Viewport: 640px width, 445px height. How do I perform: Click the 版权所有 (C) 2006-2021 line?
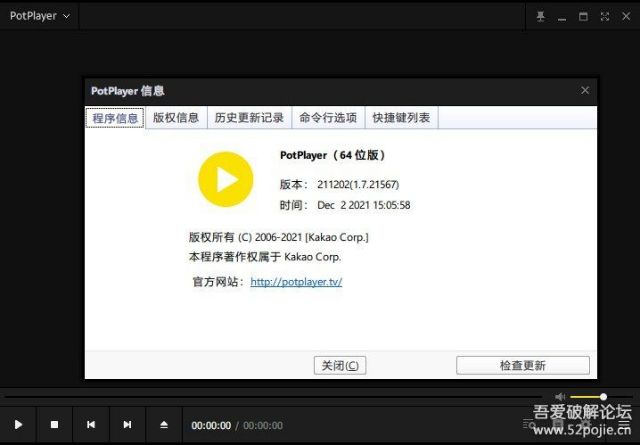pyautogui.click(x=278, y=237)
